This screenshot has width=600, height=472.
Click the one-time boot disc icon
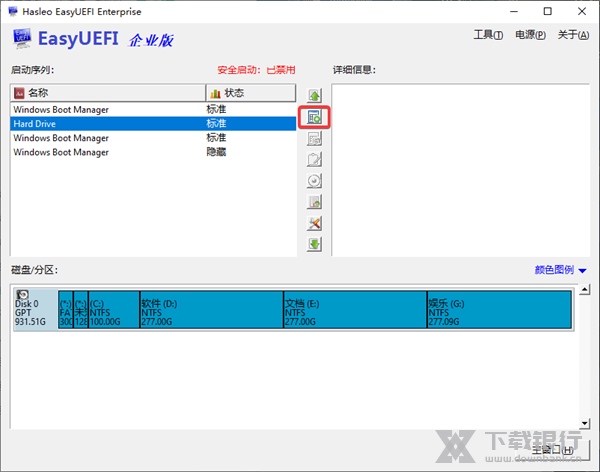point(314,181)
